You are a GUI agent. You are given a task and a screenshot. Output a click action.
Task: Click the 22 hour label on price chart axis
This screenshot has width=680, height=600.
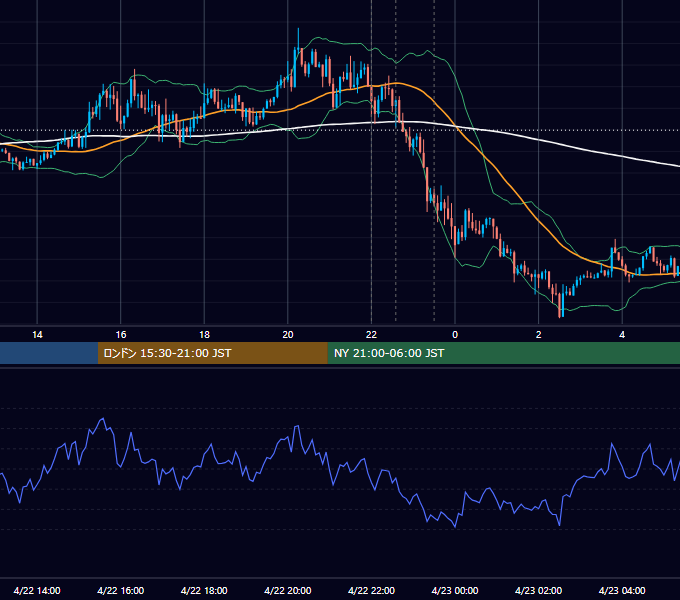coord(371,335)
